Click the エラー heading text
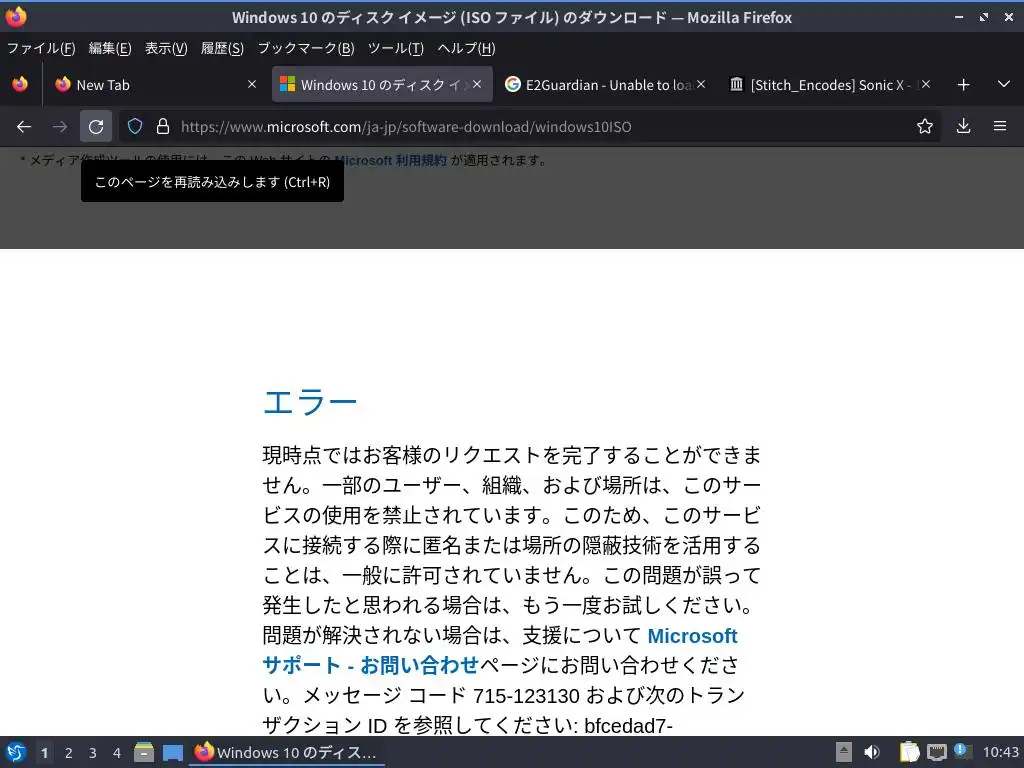 [310, 401]
